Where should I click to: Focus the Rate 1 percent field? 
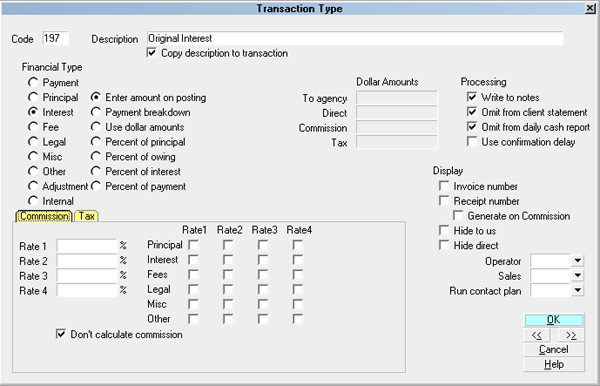(86, 246)
